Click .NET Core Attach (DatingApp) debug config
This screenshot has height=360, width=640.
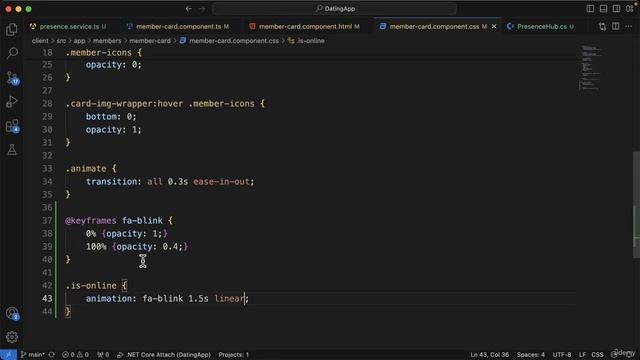164,355
